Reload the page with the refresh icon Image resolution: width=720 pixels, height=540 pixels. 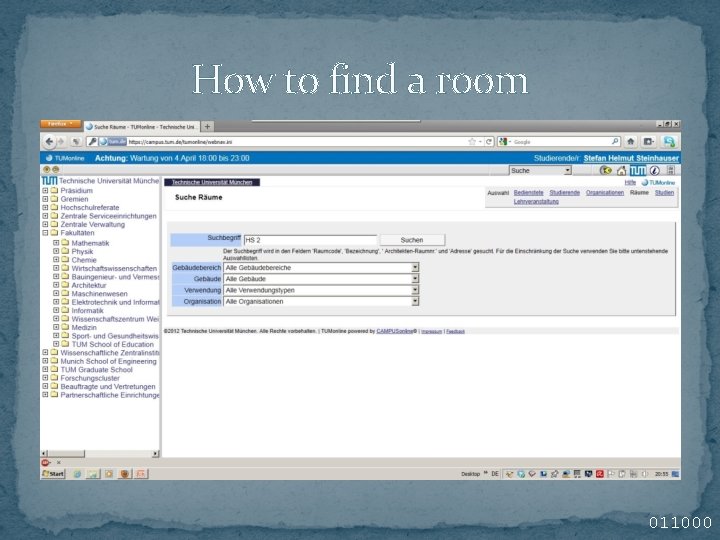click(489, 142)
